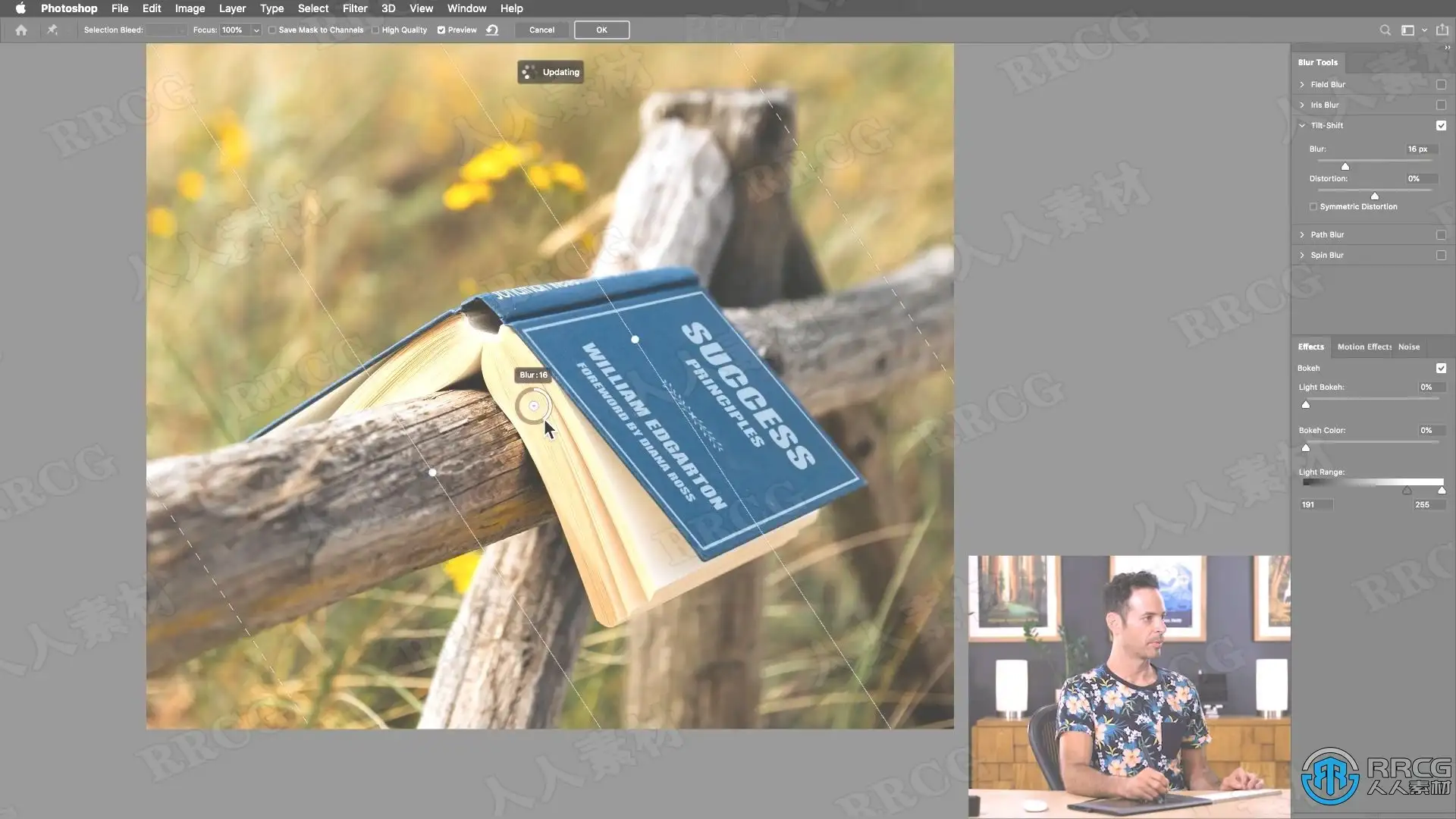Turn on High Quality checkbox

(375, 30)
